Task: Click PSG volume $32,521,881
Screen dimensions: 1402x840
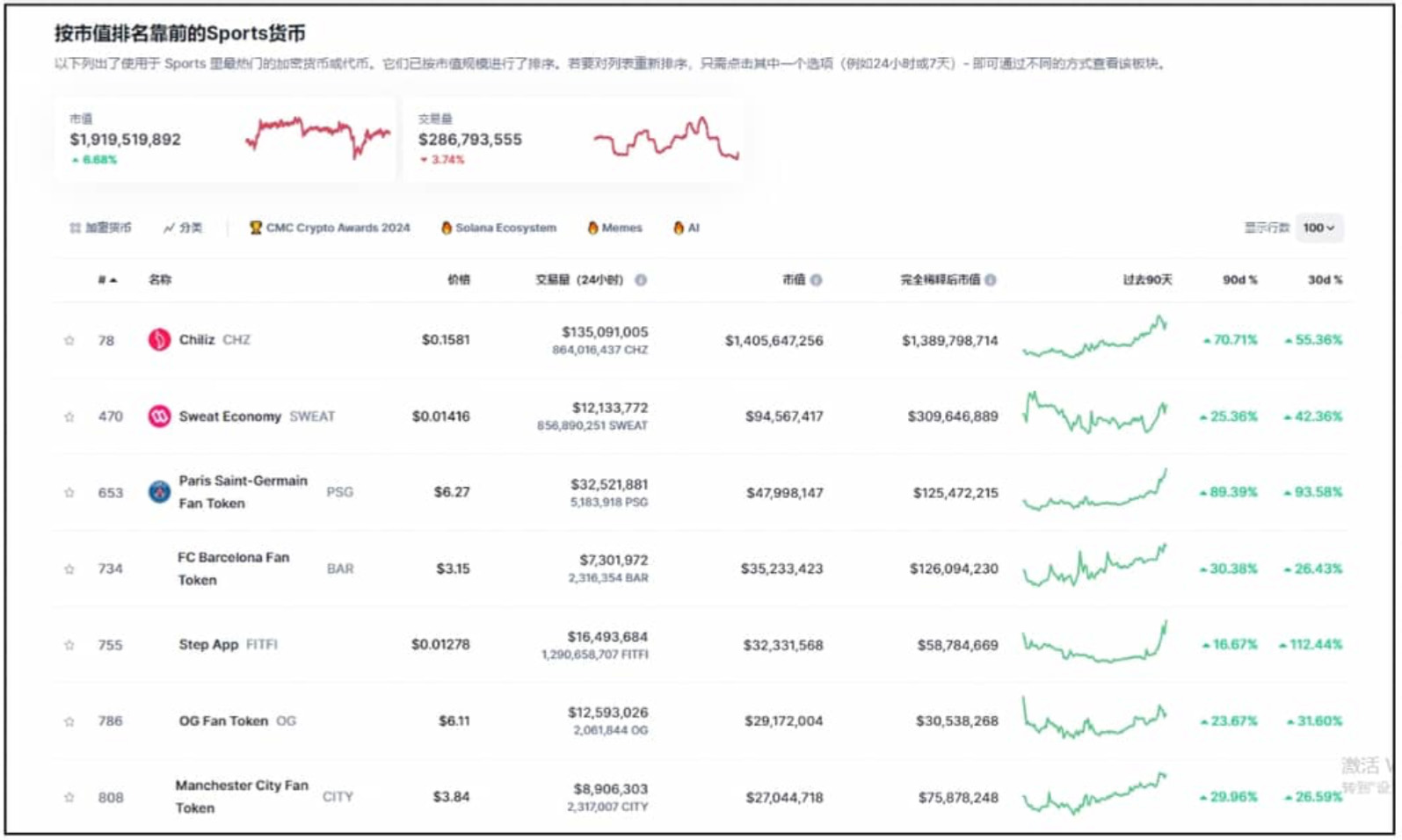Action: 609,484
